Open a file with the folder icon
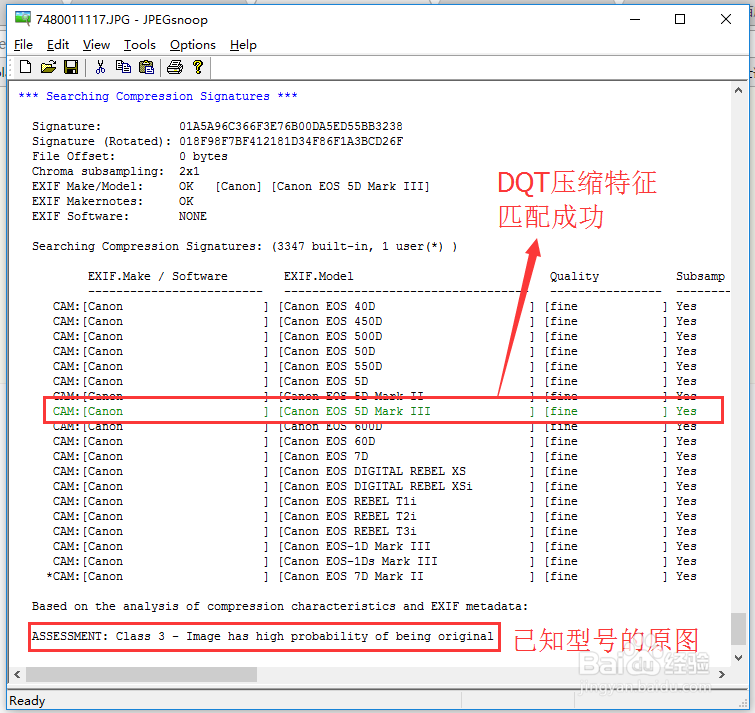 [48, 67]
